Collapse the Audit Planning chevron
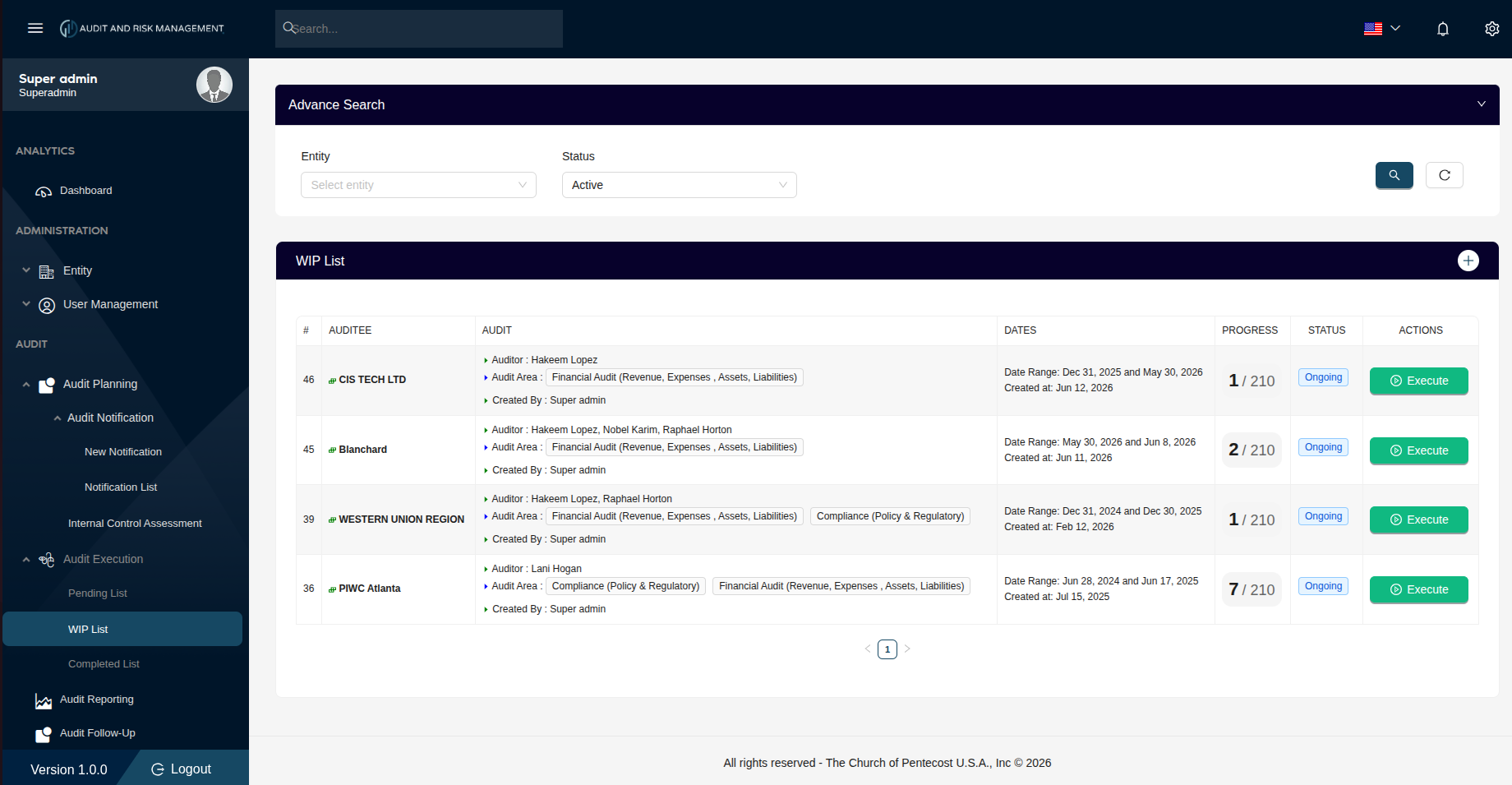This screenshot has height=785, width=1512. [26, 385]
